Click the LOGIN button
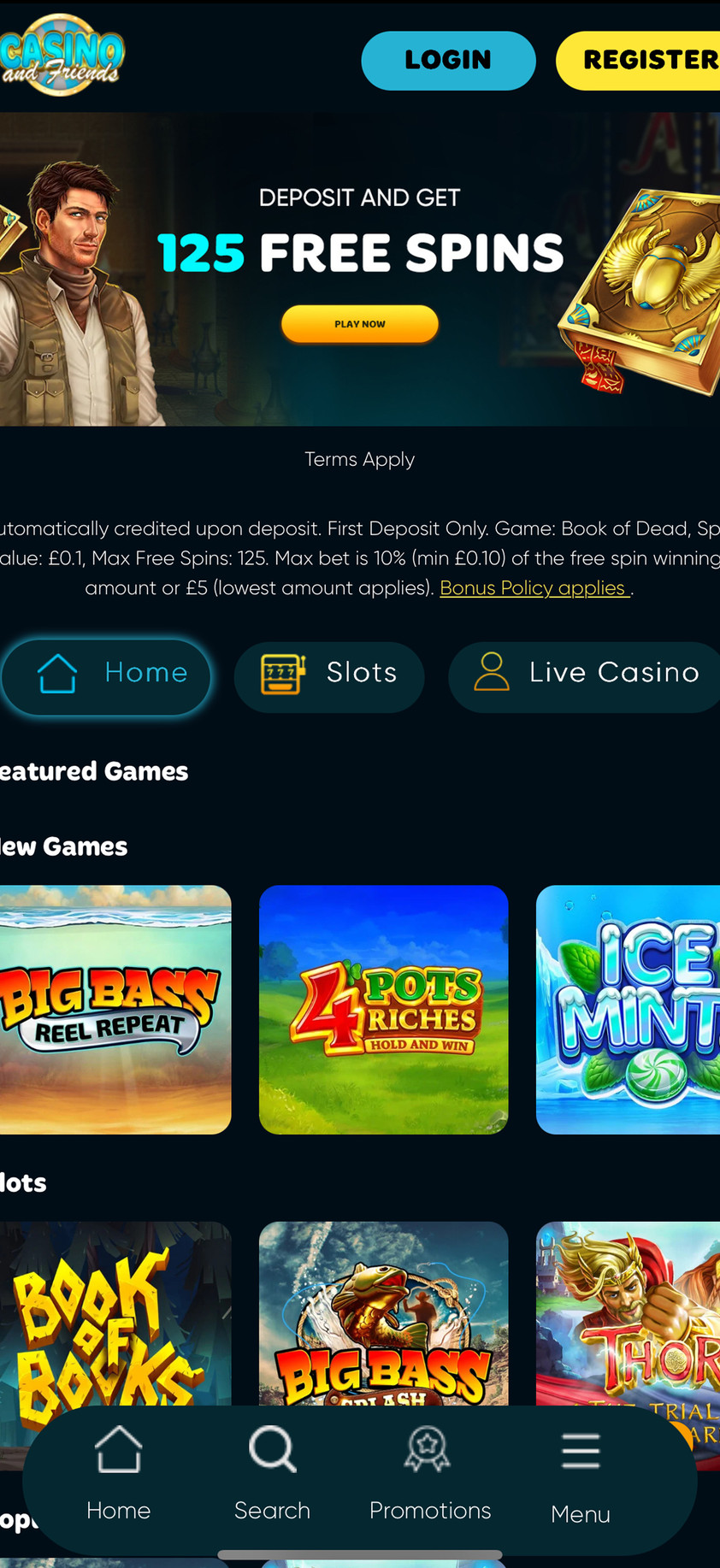The height and width of the screenshot is (1568, 720). click(449, 60)
